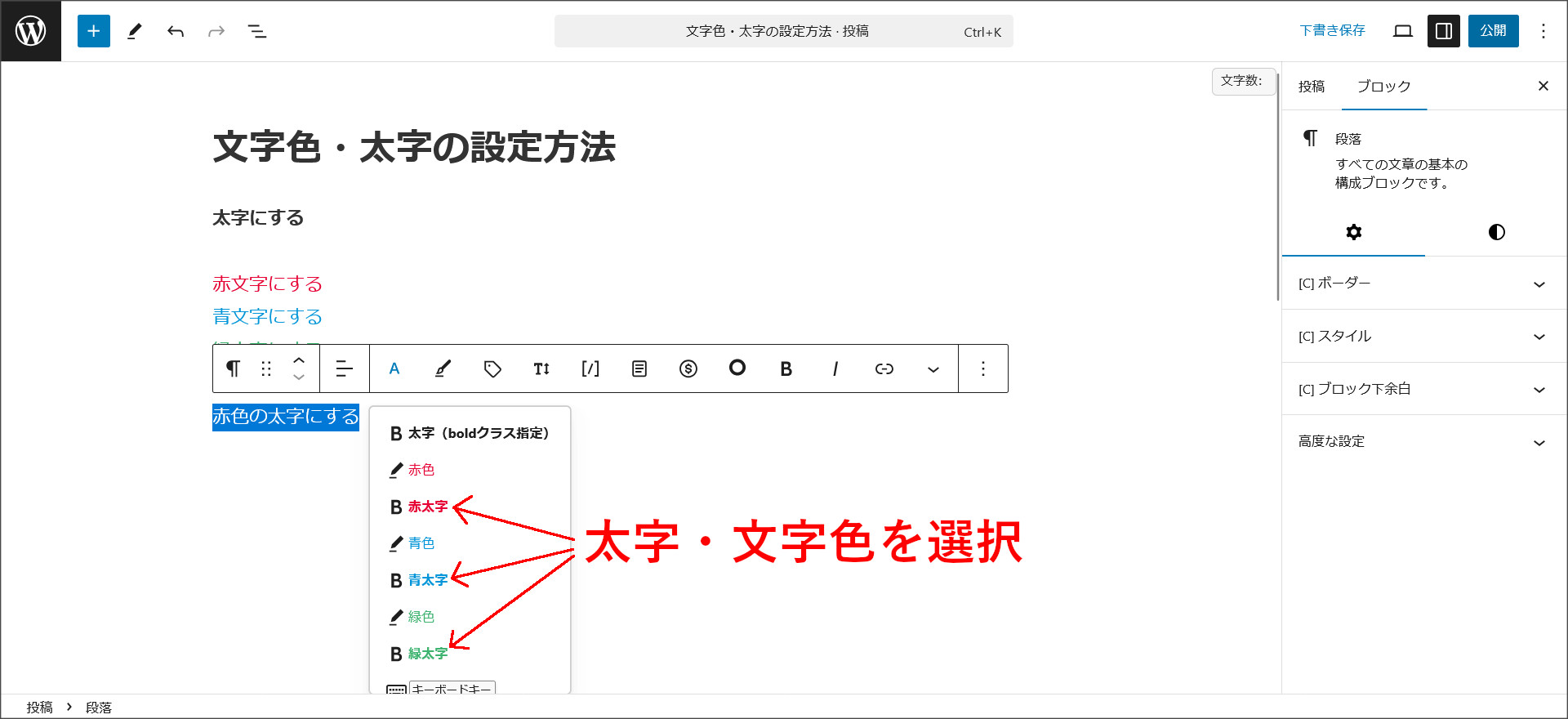Click the blue block inserter plus button
Viewport: 1568px width, 719px height.
point(94,31)
